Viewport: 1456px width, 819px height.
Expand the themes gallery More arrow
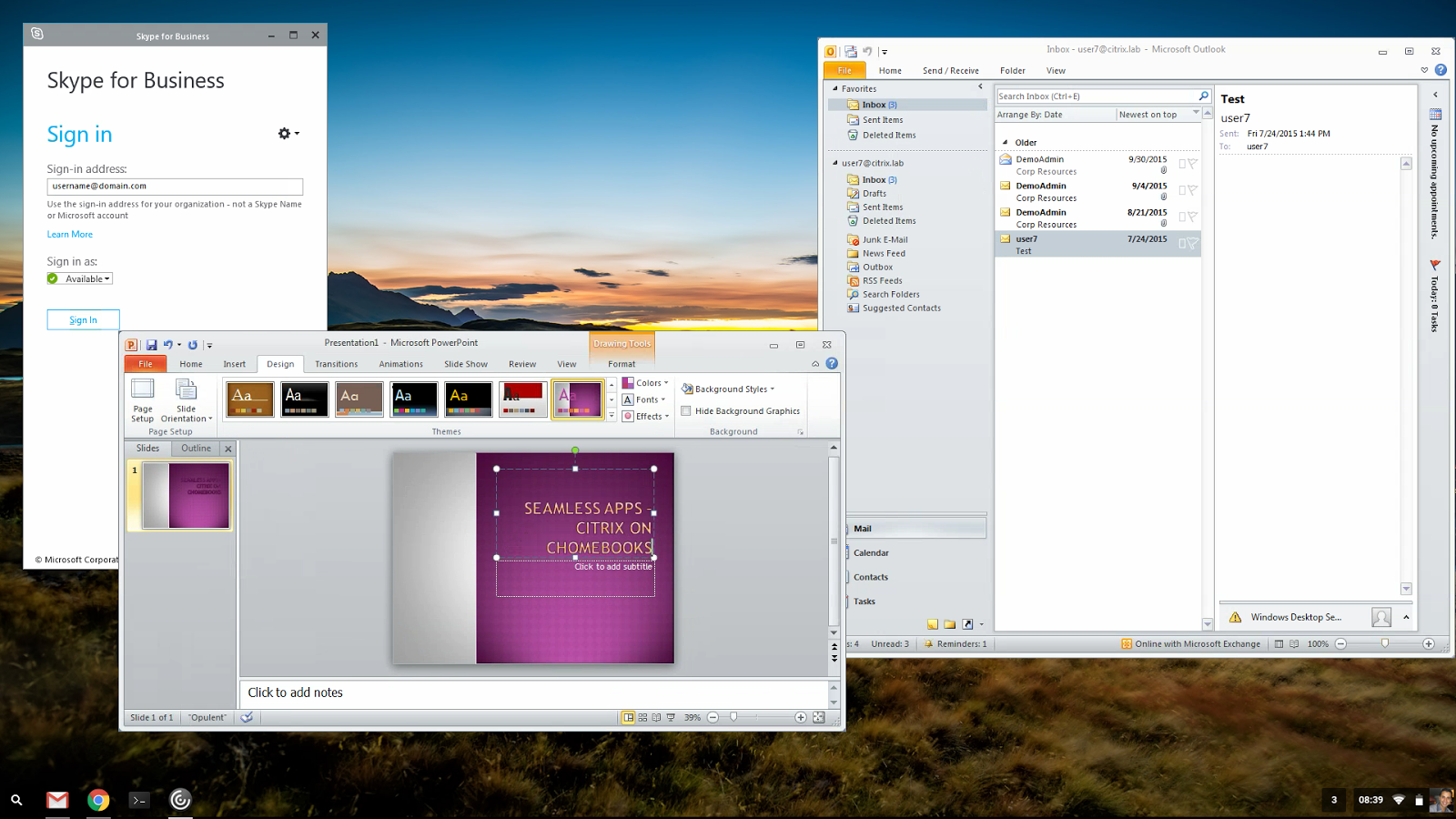click(x=612, y=416)
